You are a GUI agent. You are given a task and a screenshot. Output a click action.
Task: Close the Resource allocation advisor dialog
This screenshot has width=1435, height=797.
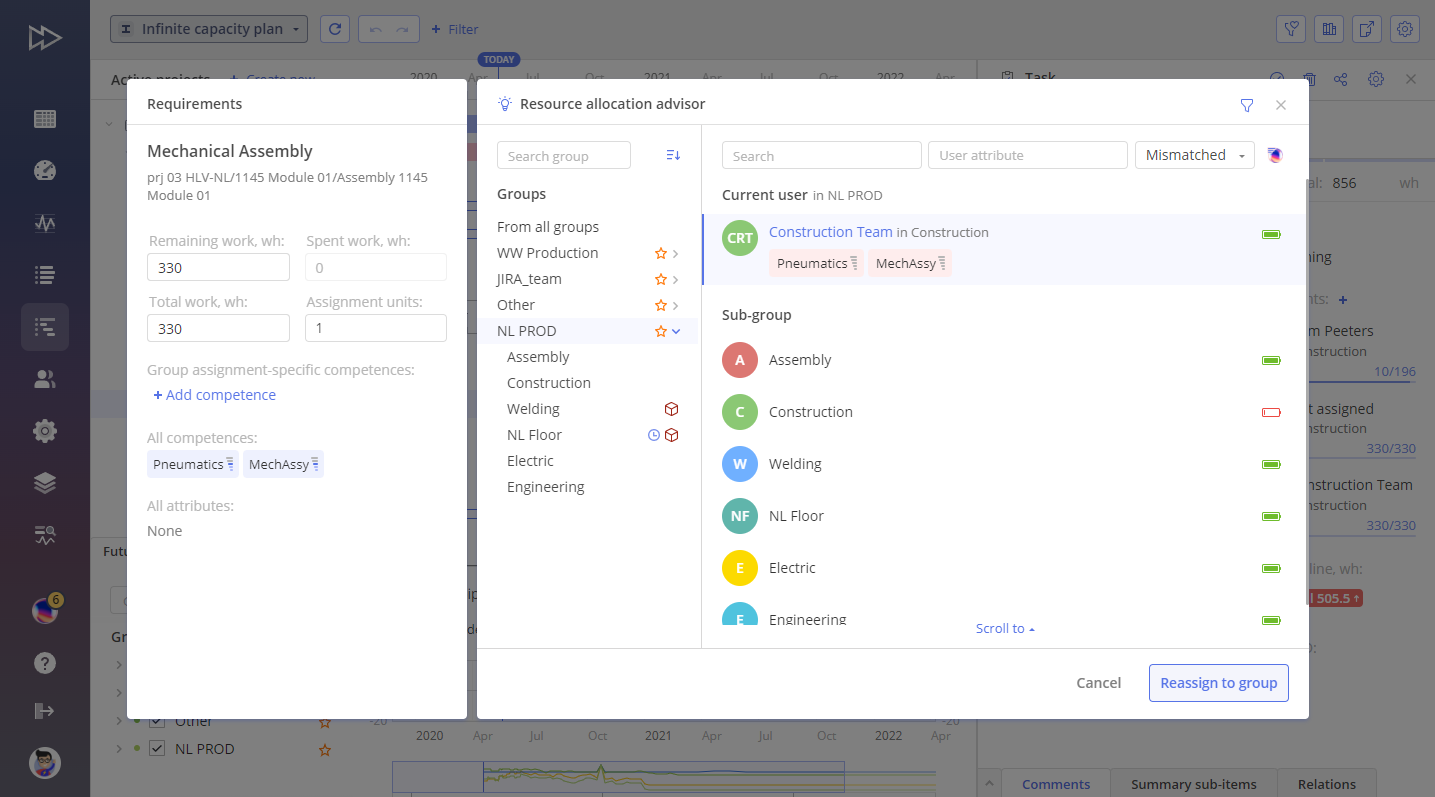1281,105
